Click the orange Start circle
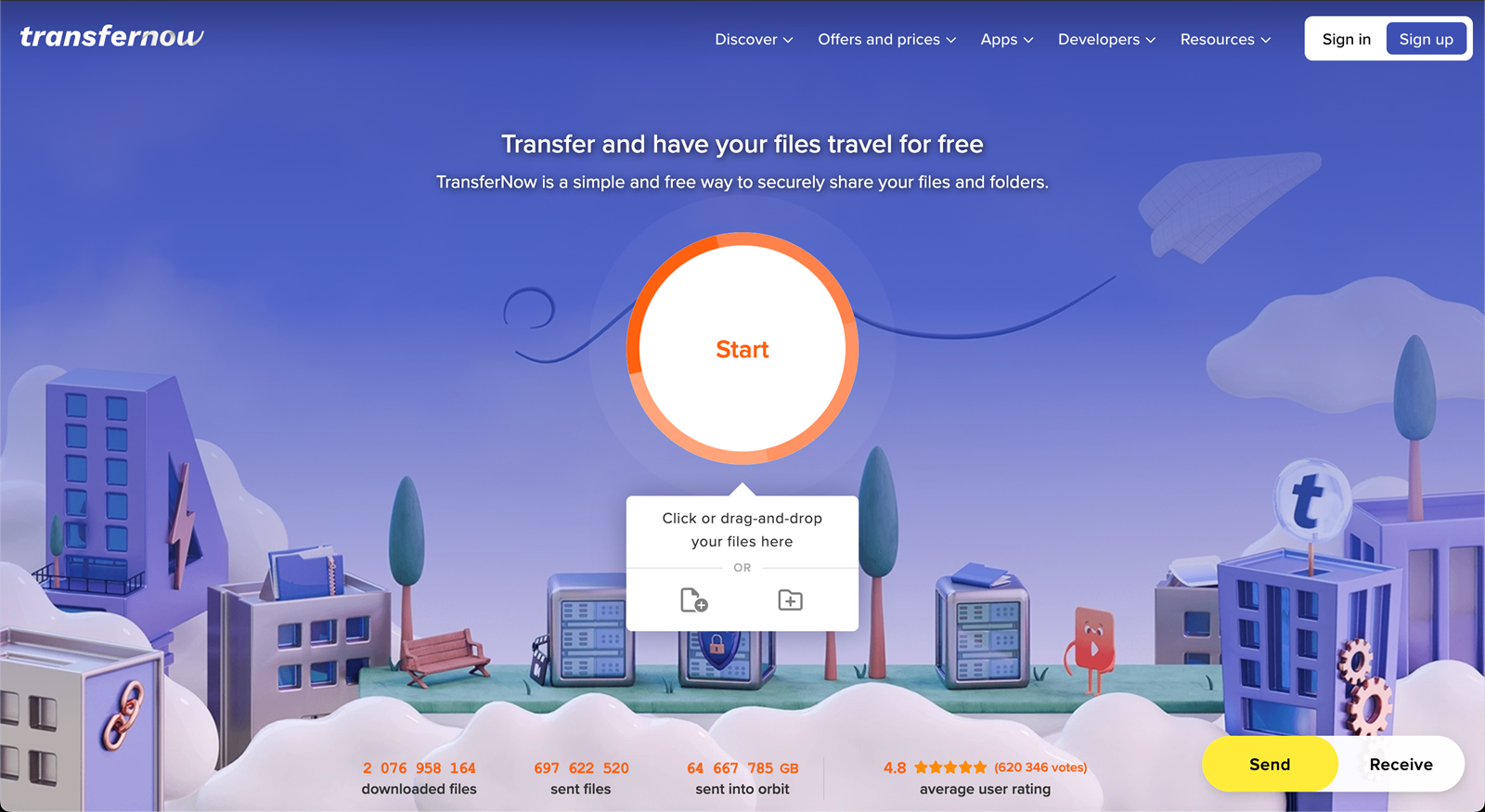 click(742, 349)
